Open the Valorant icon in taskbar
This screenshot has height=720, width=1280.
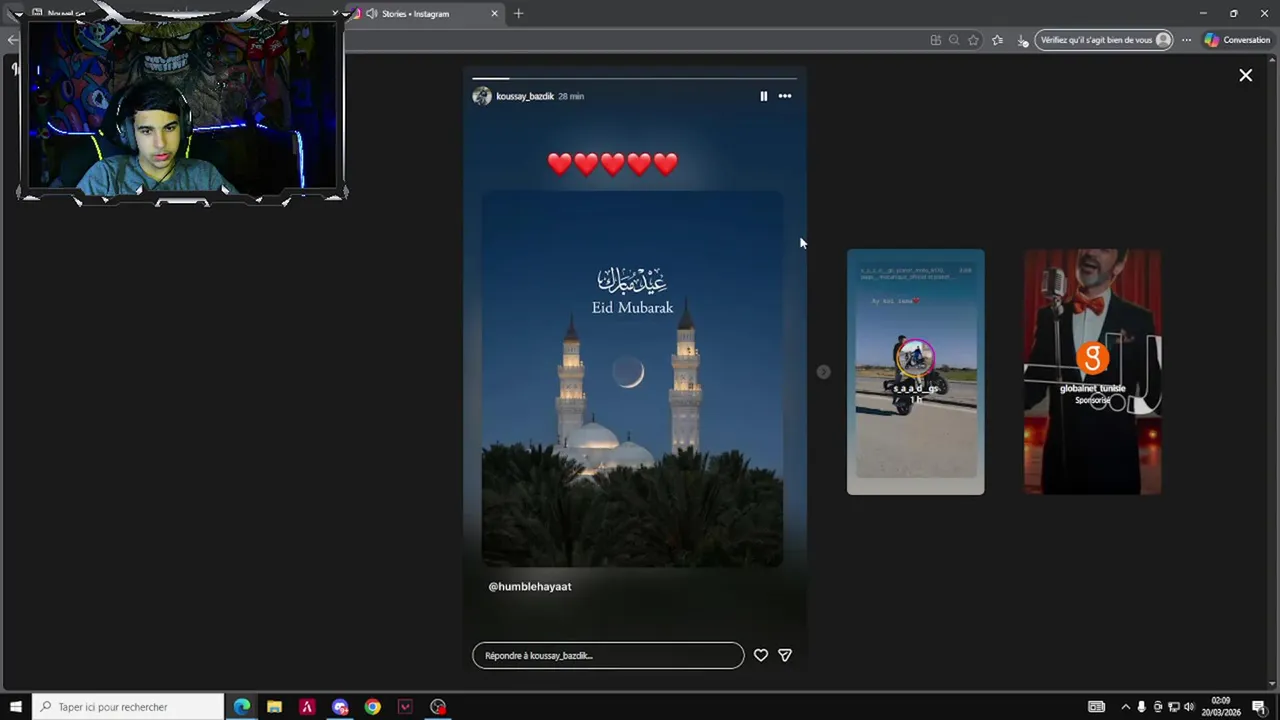[x=405, y=707]
